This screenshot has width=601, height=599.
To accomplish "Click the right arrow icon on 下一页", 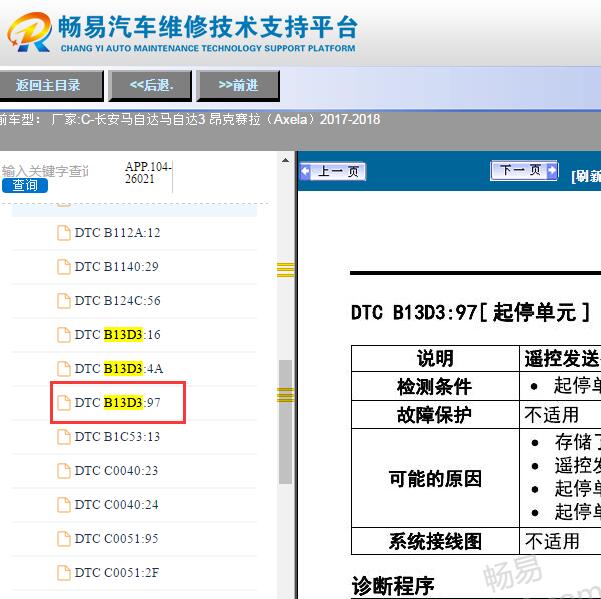I will (x=552, y=170).
